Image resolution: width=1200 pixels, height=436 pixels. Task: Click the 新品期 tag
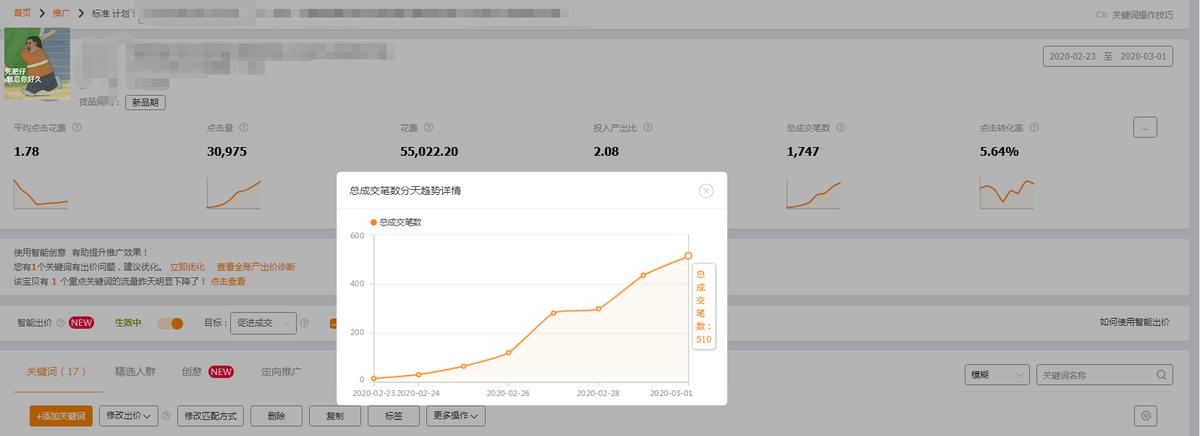pyautogui.click(x=146, y=102)
